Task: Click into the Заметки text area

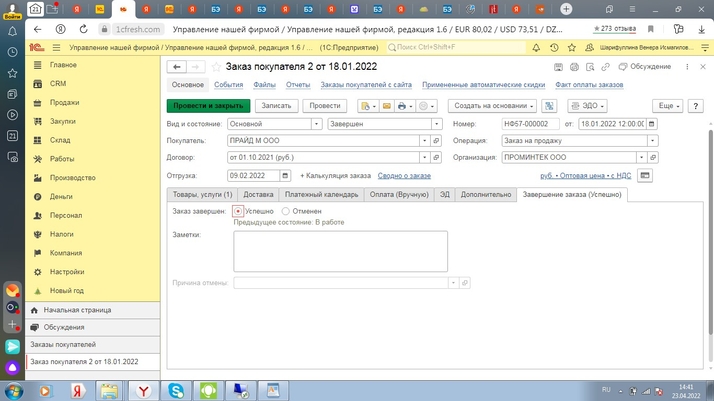Action: coord(340,251)
